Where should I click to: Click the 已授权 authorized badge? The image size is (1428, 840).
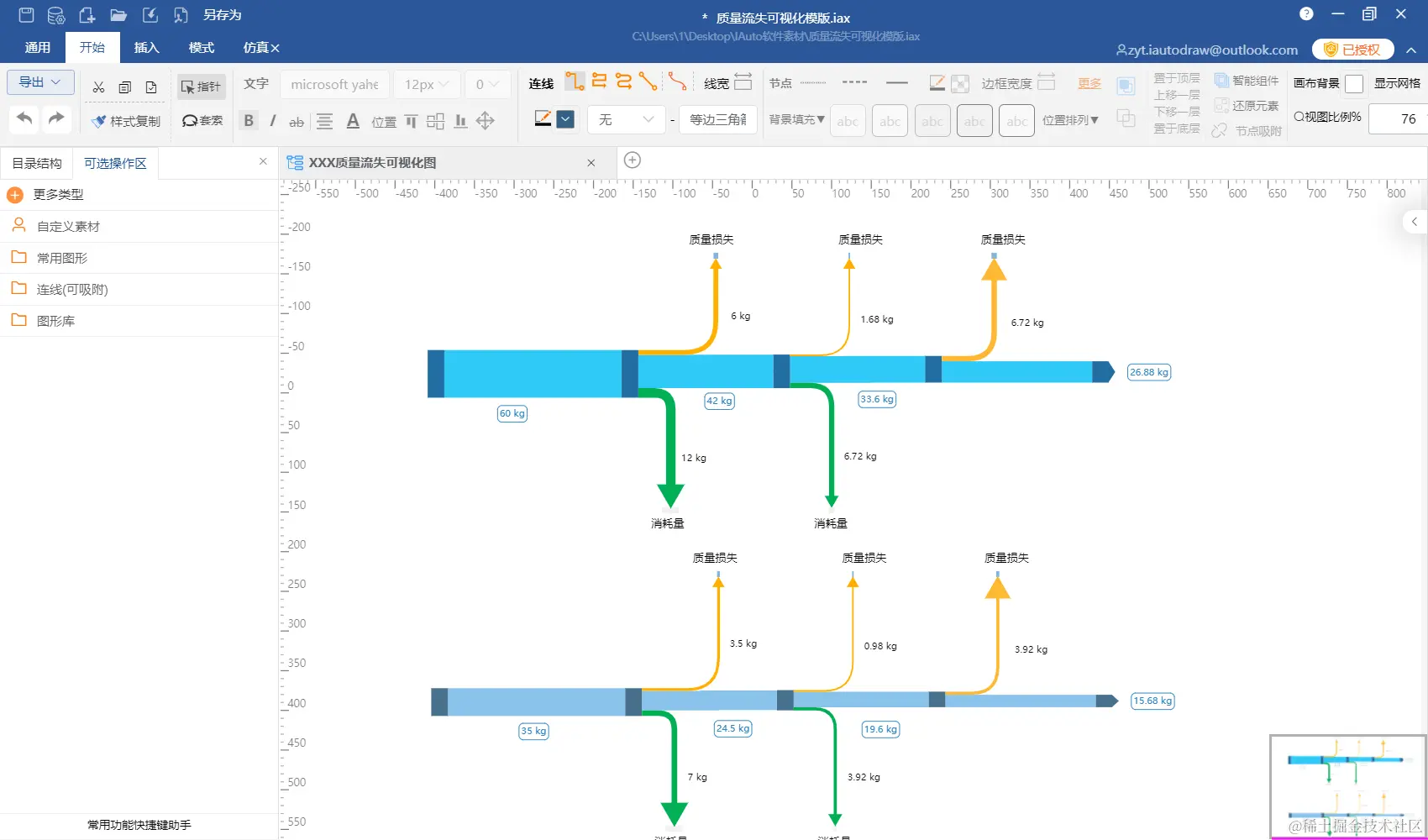(1353, 50)
